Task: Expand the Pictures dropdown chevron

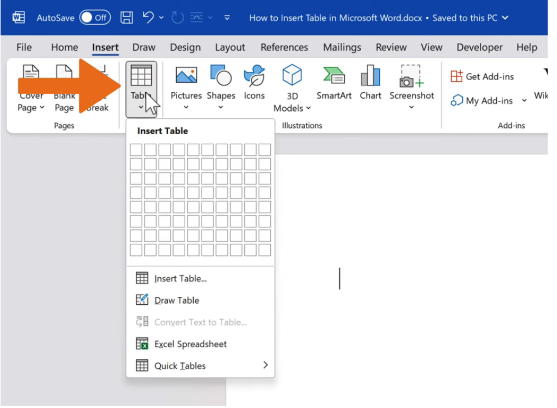Action: (x=186, y=107)
